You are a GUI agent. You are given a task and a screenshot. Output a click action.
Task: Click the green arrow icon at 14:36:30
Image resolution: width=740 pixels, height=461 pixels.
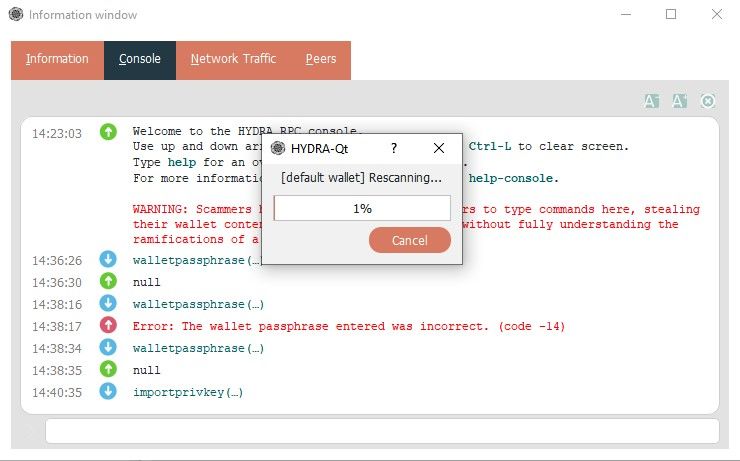(x=108, y=281)
